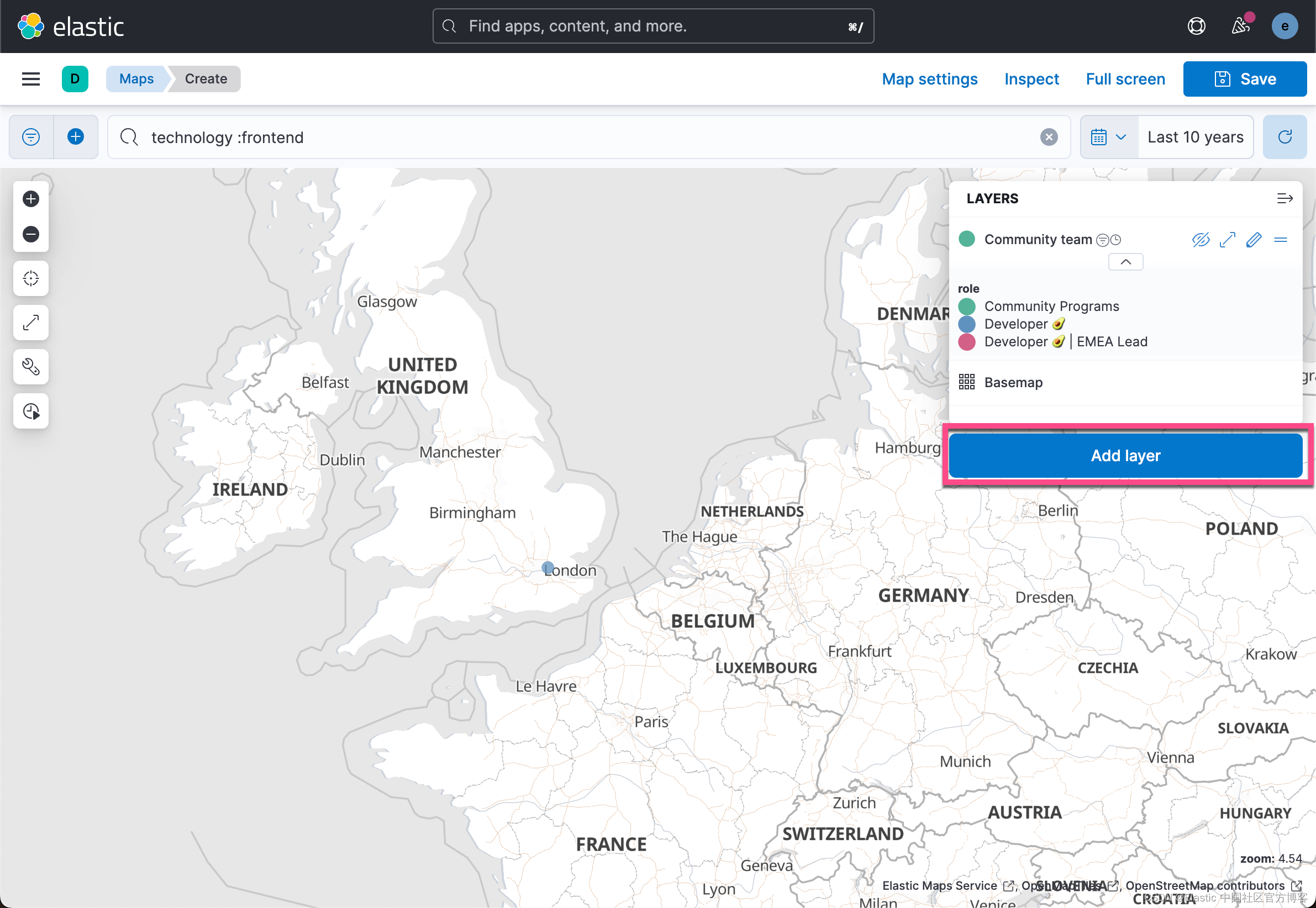
Task: Open the filter icon in query bar
Action: click(31, 136)
